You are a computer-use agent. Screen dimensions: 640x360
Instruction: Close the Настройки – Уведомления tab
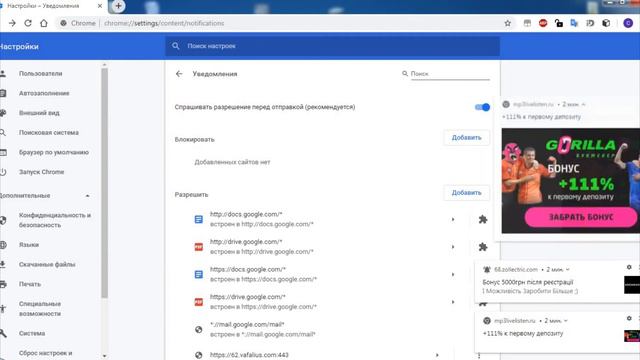pos(100,6)
